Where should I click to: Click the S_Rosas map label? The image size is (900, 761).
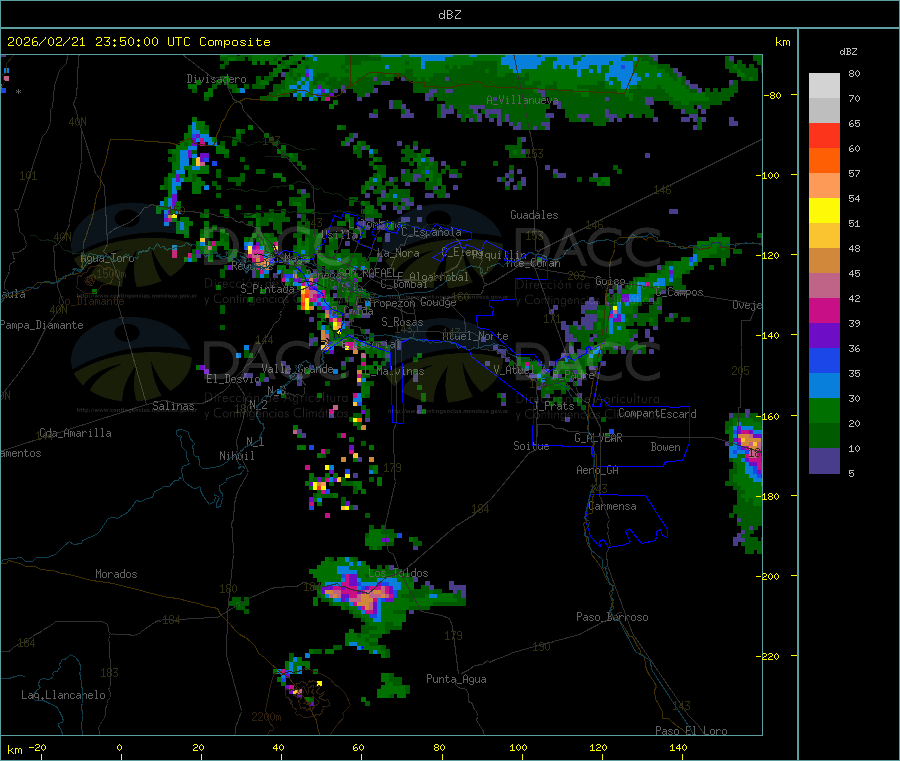[x=402, y=322]
